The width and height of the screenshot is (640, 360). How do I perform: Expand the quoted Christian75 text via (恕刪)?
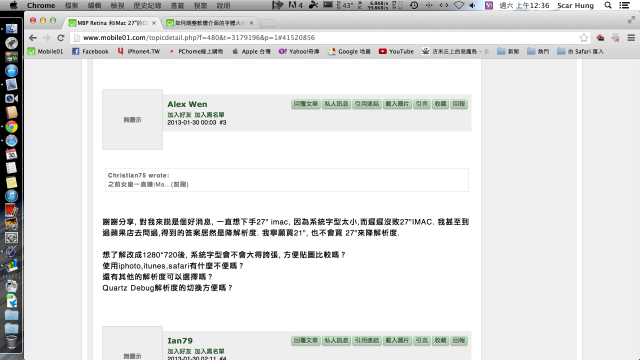pos(180,184)
